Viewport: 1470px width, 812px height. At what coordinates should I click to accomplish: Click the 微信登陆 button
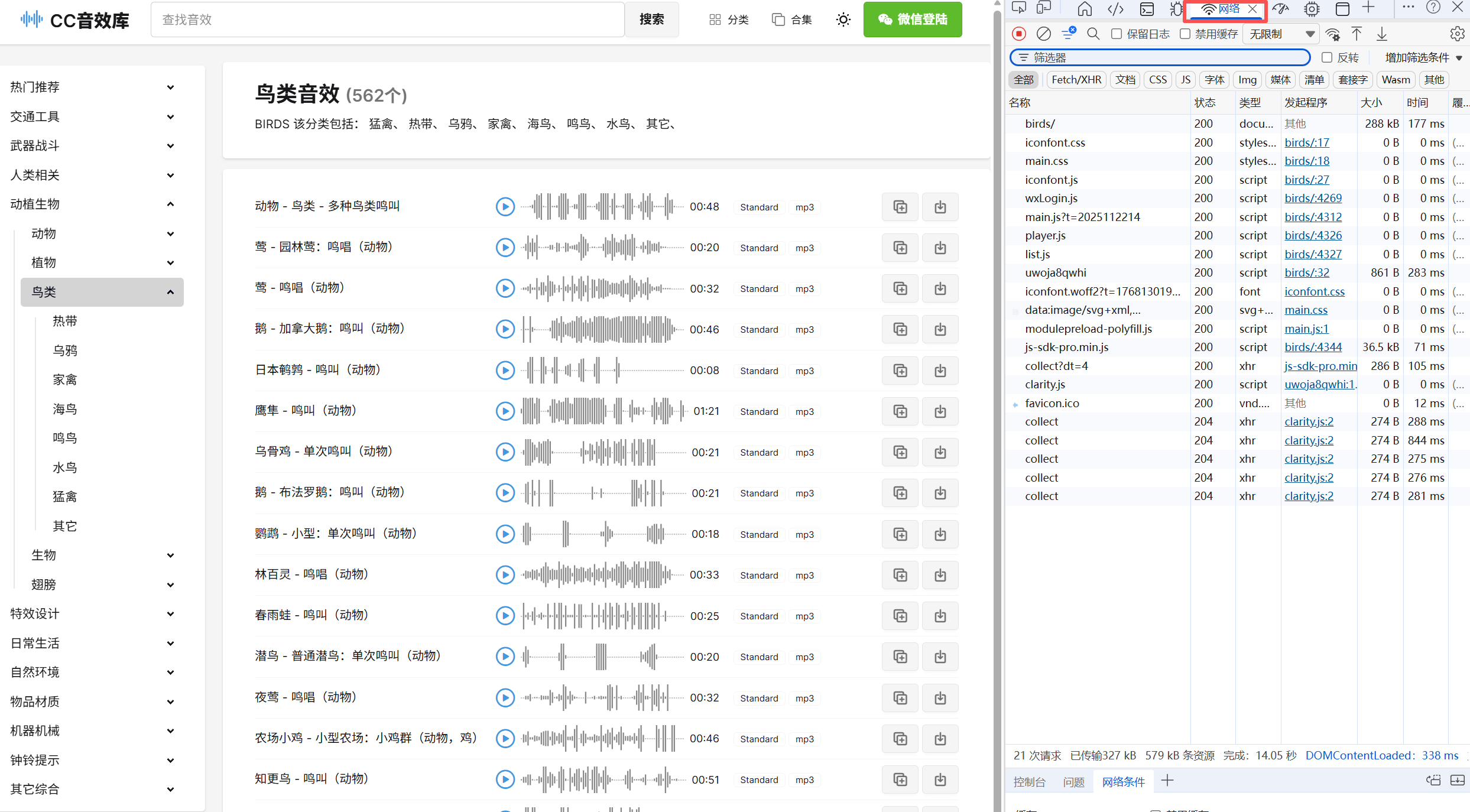click(912, 20)
